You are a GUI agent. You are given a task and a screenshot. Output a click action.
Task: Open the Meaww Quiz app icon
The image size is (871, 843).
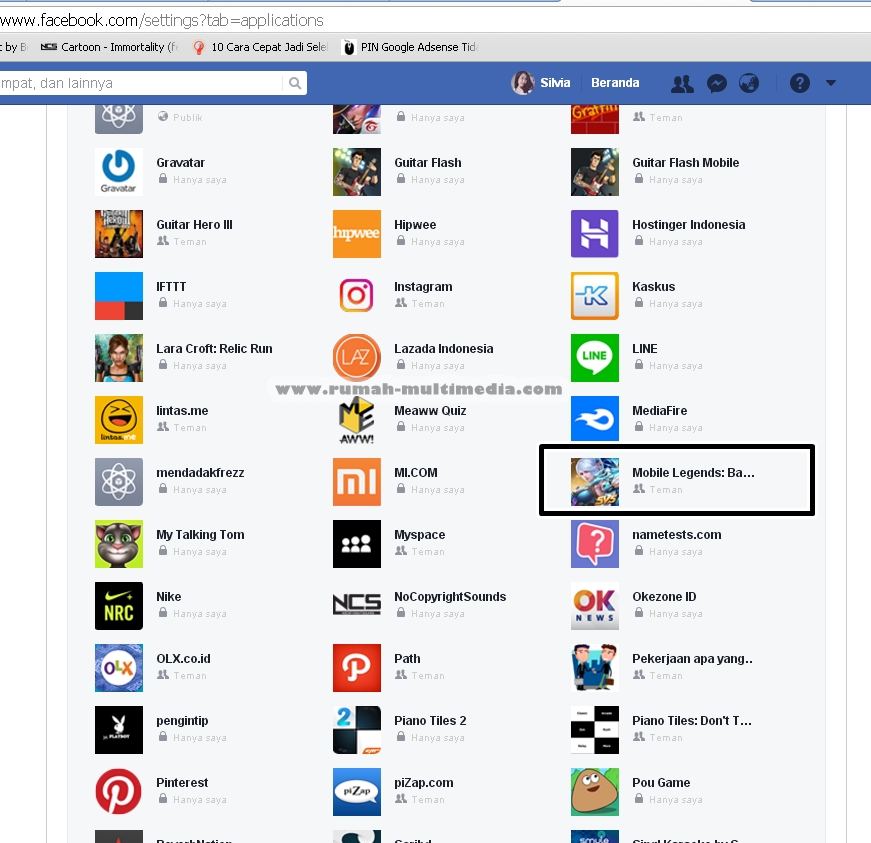point(357,420)
